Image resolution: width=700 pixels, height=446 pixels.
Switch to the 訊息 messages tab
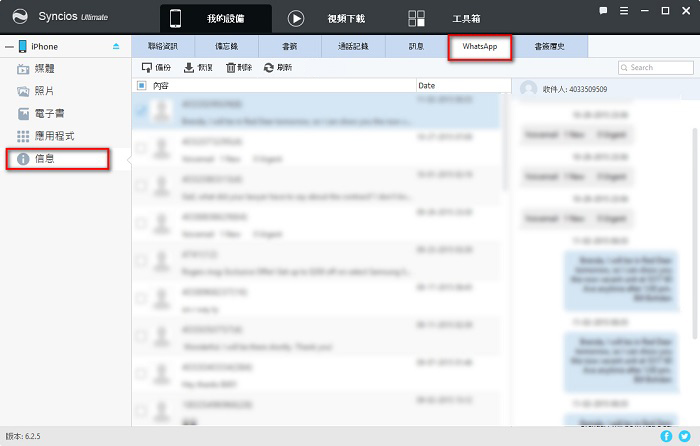tap(417, 46)
